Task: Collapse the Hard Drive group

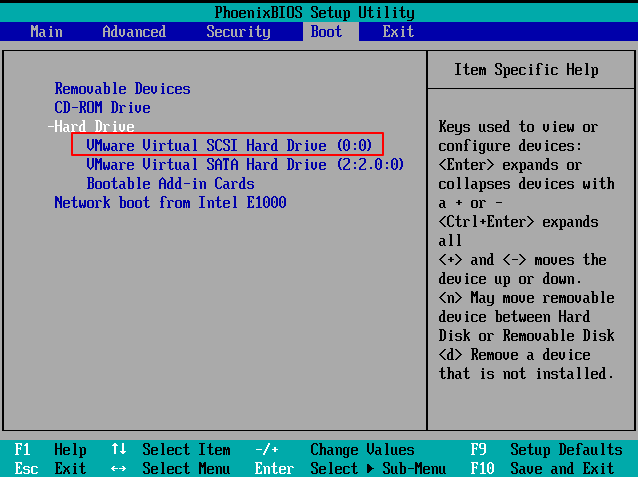Action: coord(91,127)
